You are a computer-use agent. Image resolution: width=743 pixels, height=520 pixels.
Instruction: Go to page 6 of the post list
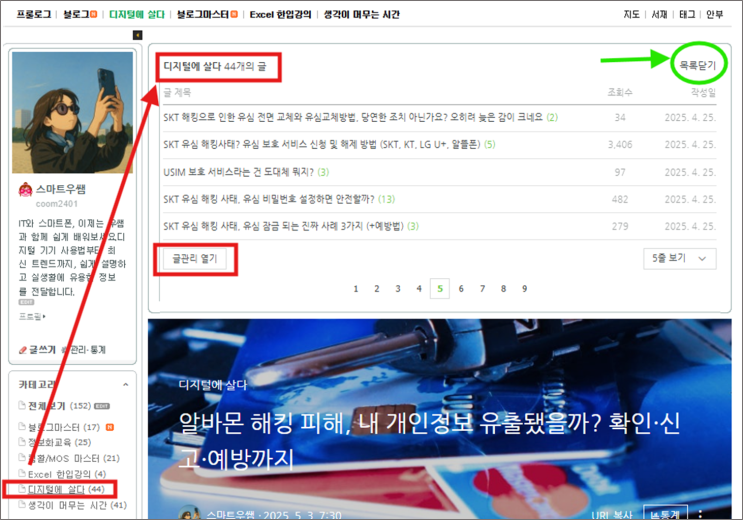pyautogui.click(x=461, y=289)
